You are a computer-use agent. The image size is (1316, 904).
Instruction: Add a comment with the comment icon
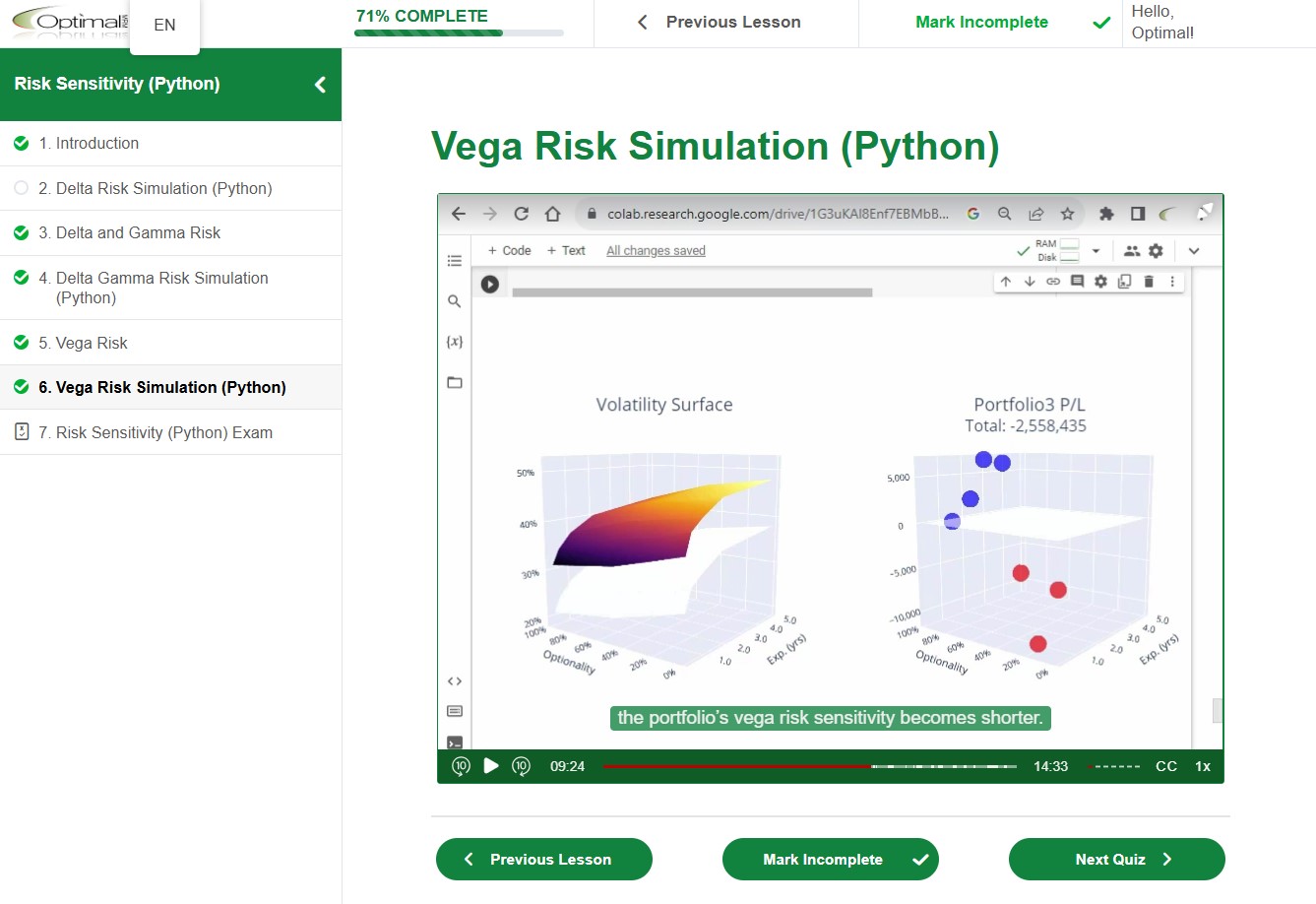pyautogui.click(x=1077, y=281)
